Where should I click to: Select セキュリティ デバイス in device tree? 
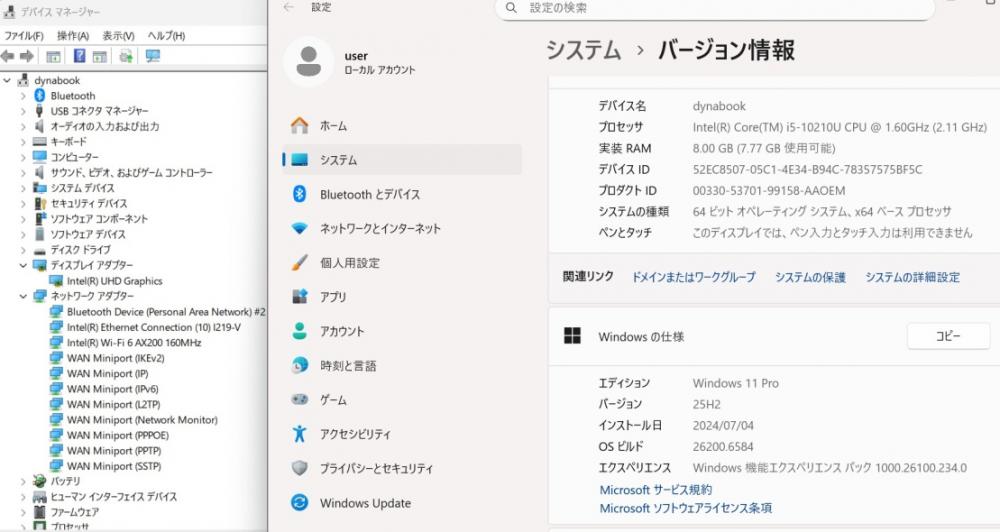click(89, 203)
